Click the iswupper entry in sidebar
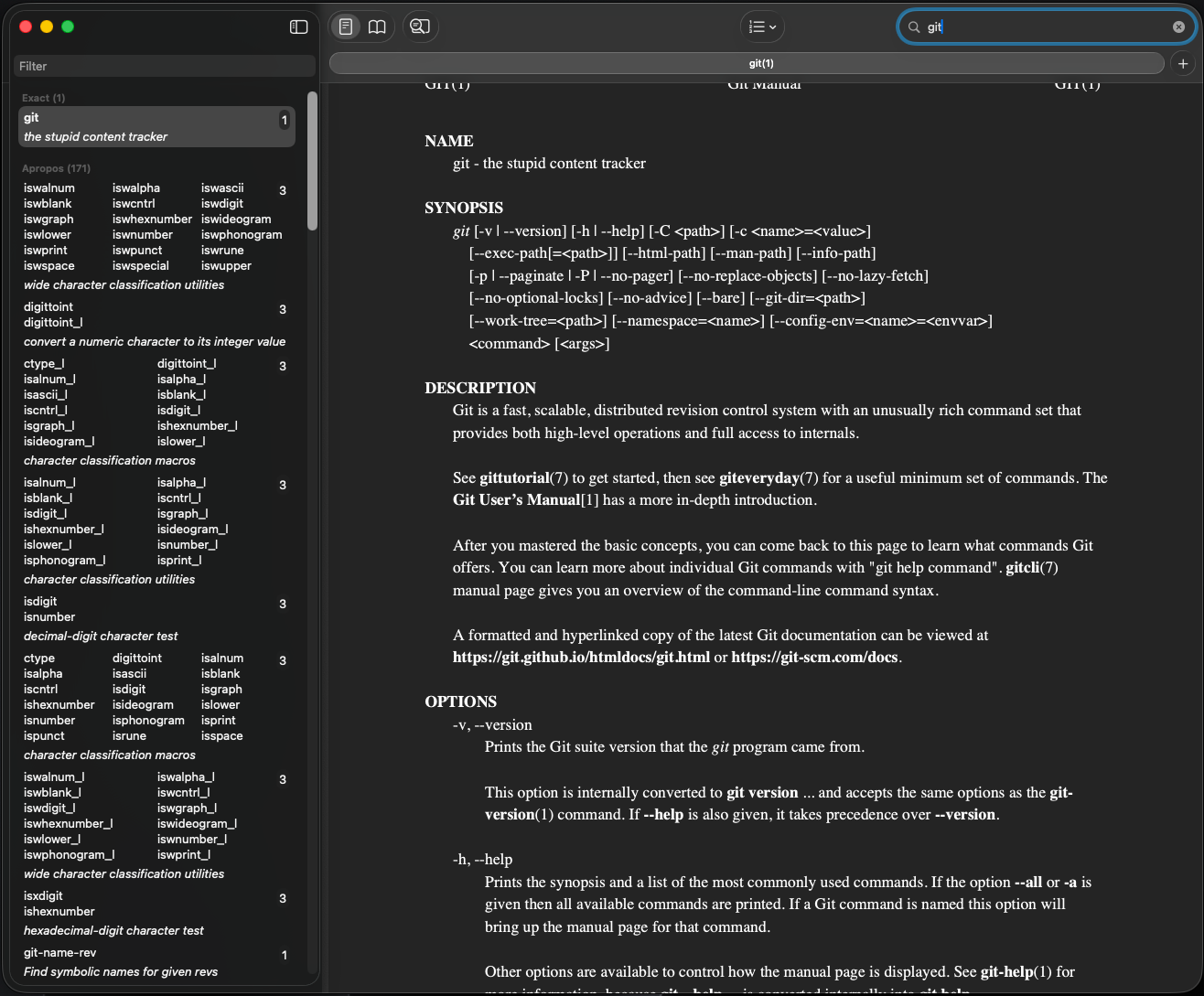 click(x=226, y=266)
